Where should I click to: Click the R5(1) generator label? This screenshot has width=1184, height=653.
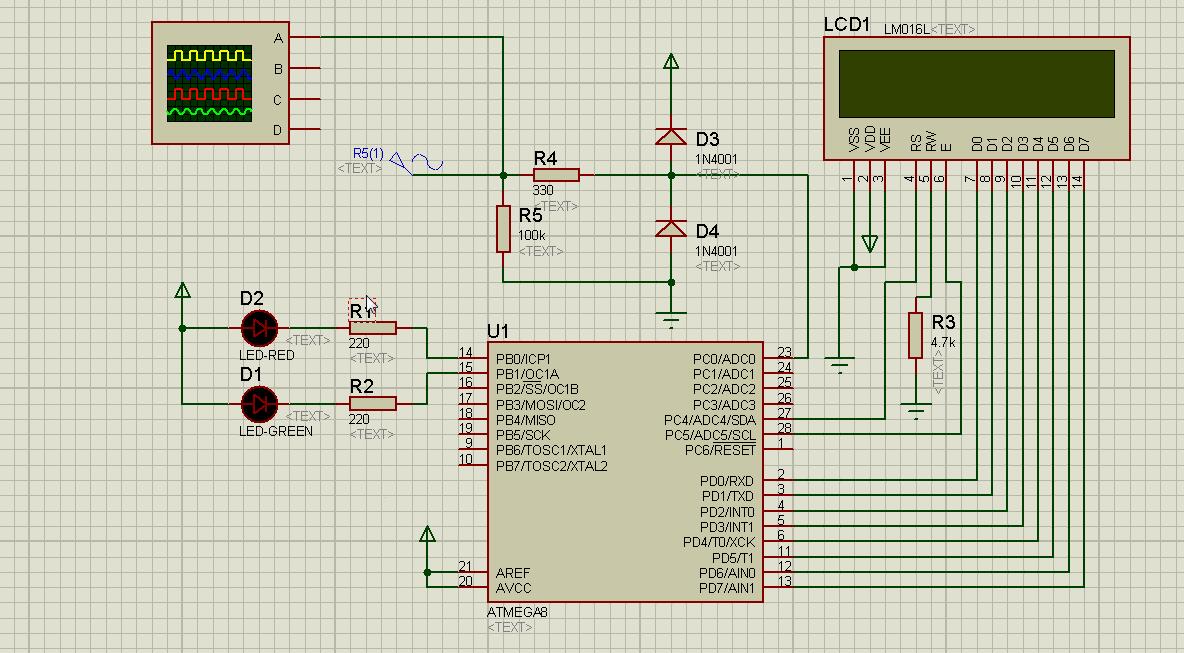368,154
